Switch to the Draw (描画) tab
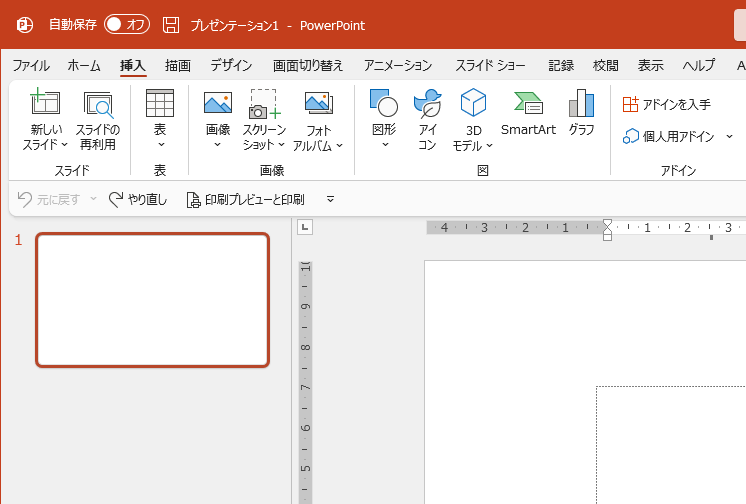The image size is (746, 504). tap(178, 65)
